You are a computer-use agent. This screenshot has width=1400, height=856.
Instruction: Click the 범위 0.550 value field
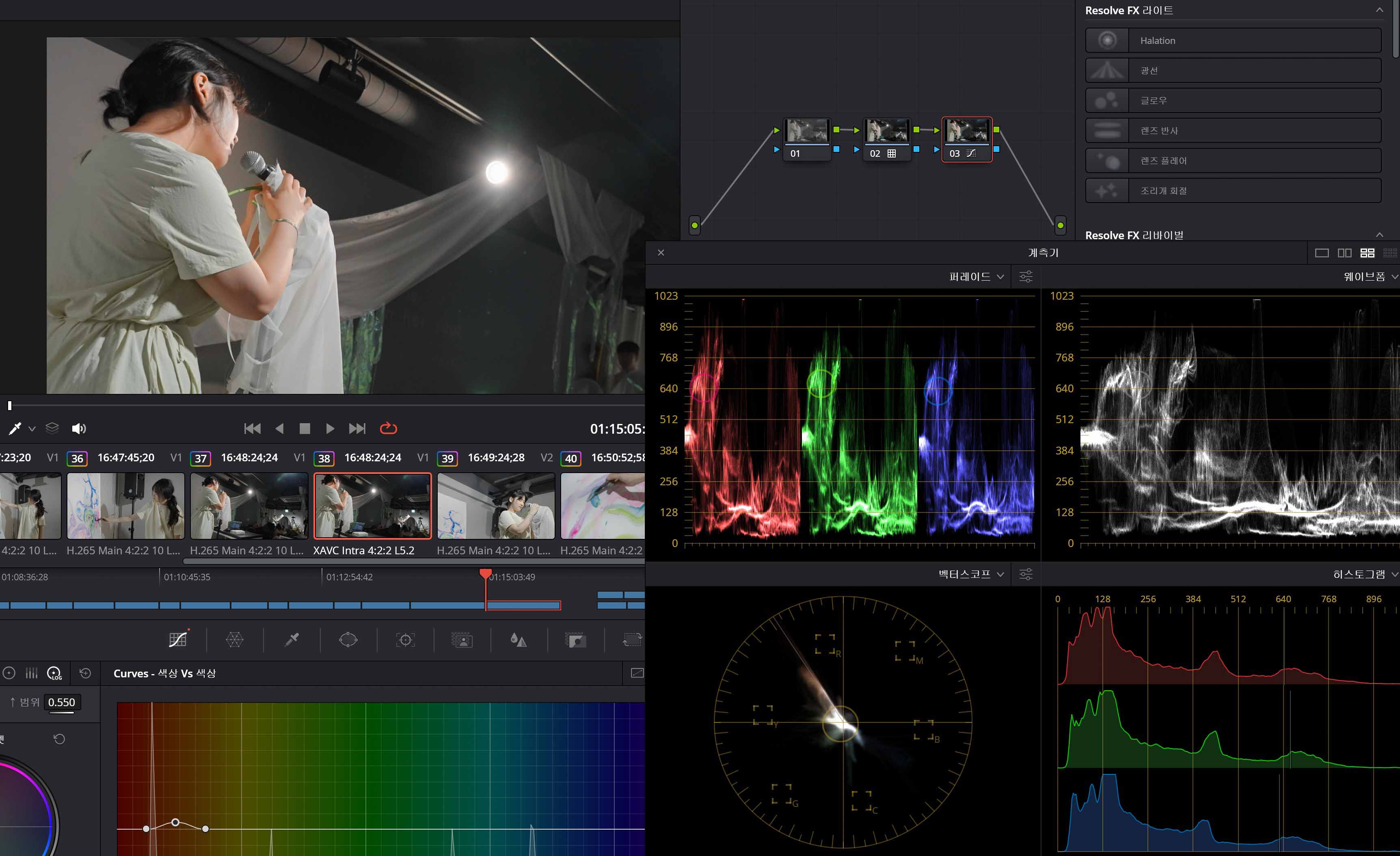[x=61, y=703]
